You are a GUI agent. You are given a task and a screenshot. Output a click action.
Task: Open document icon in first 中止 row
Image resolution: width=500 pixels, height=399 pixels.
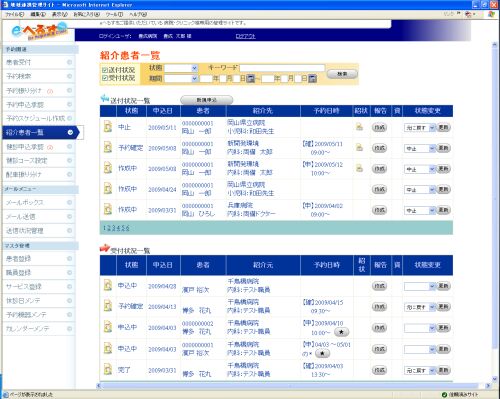[108, 127]
